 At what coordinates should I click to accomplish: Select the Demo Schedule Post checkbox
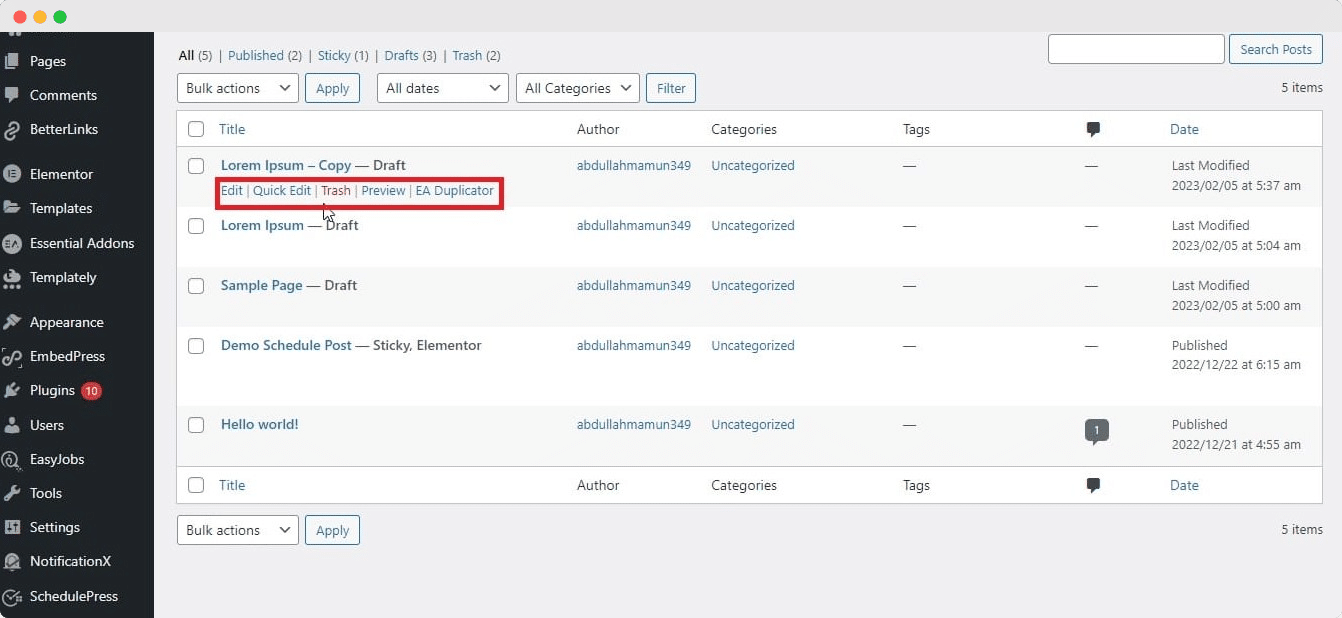tap(196, 345)
